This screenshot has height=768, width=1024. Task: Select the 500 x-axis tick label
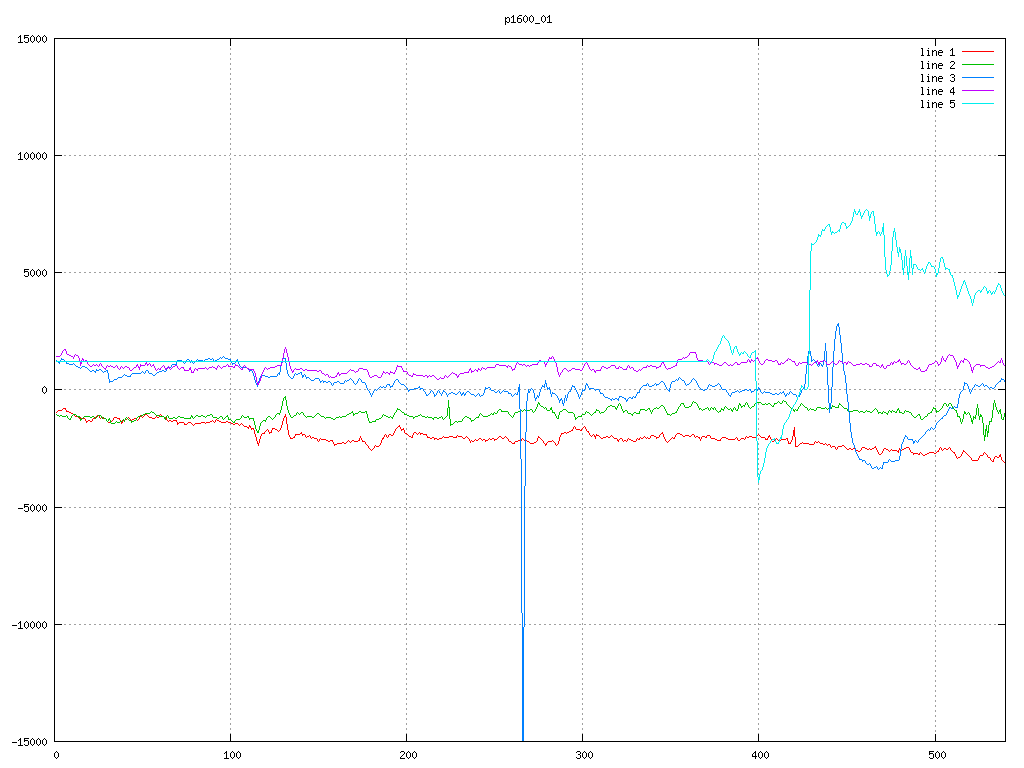coord(934,755)
